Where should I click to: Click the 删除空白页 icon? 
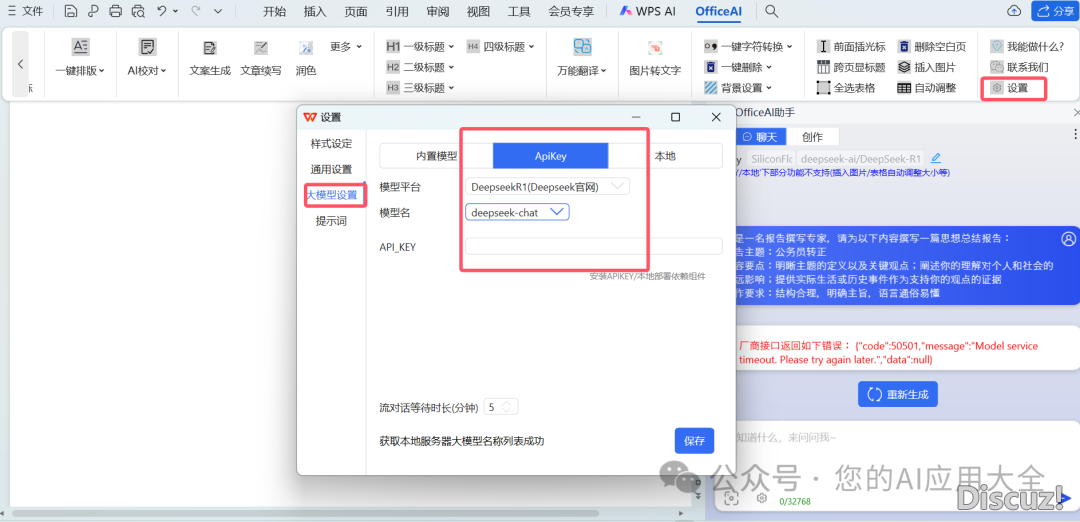(x=932, y=46)
